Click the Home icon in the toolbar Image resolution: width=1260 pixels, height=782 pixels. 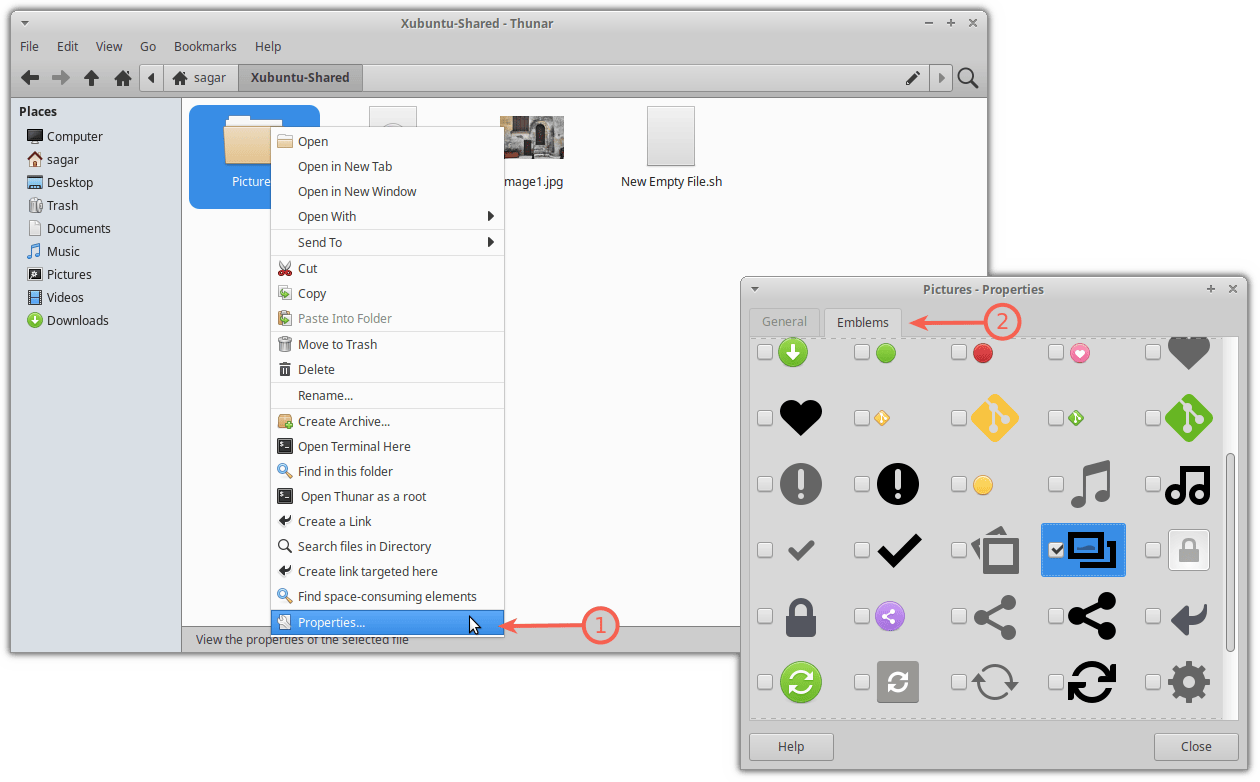[x=123, y=78]
